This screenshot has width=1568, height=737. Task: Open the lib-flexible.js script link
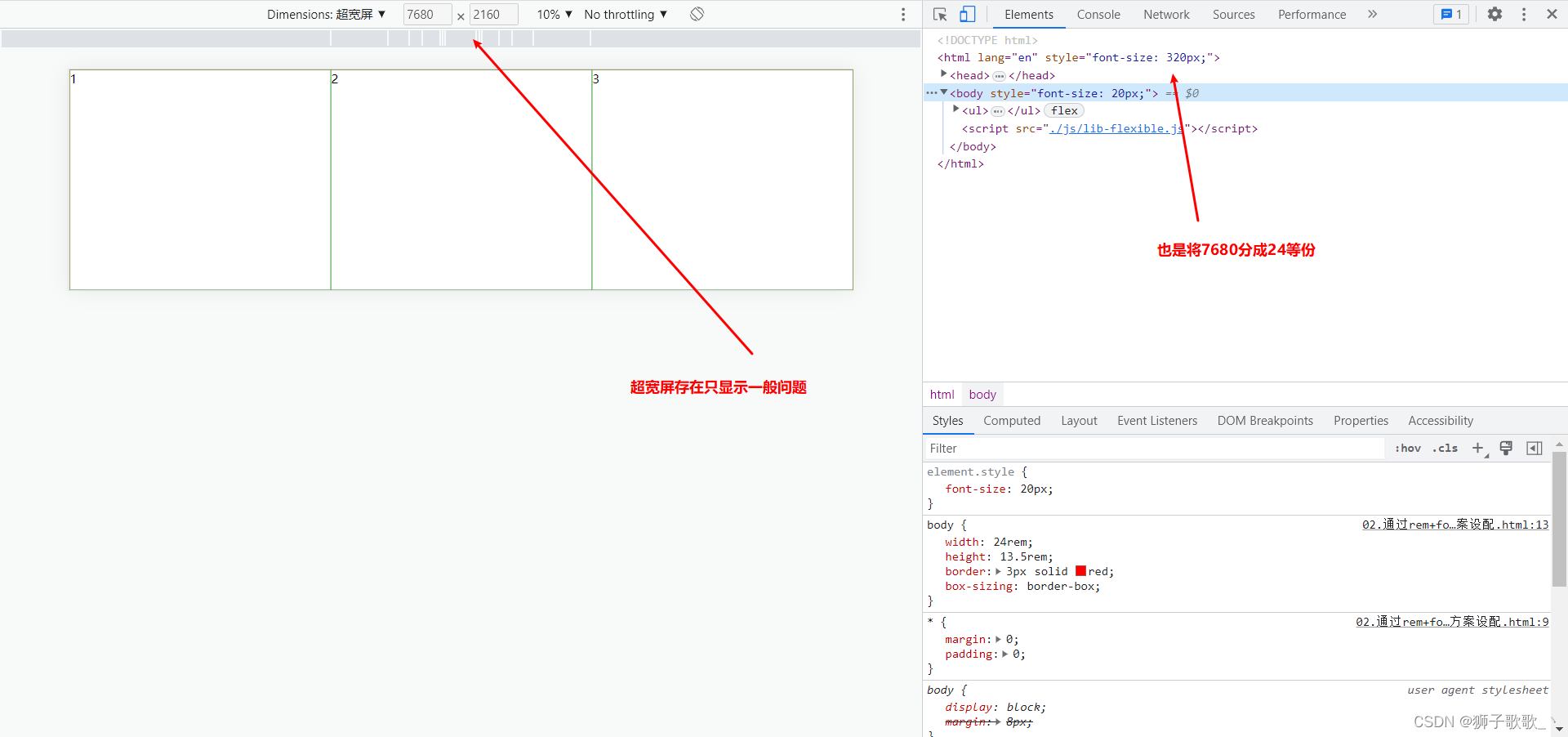click(1116, 128)
